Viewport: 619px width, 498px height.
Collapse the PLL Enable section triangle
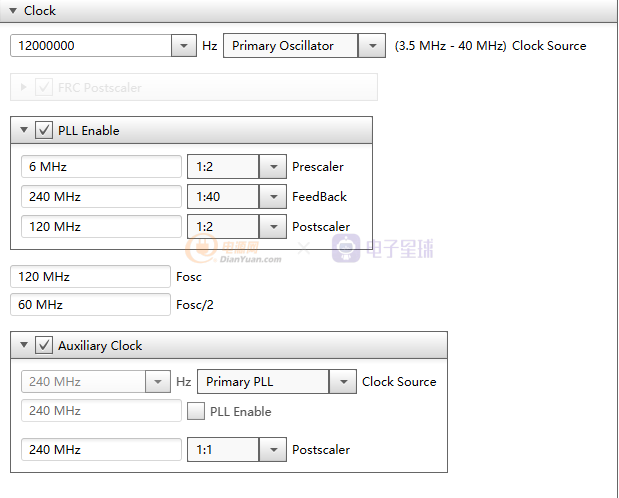pyautogui.click(x=24, y=131)
